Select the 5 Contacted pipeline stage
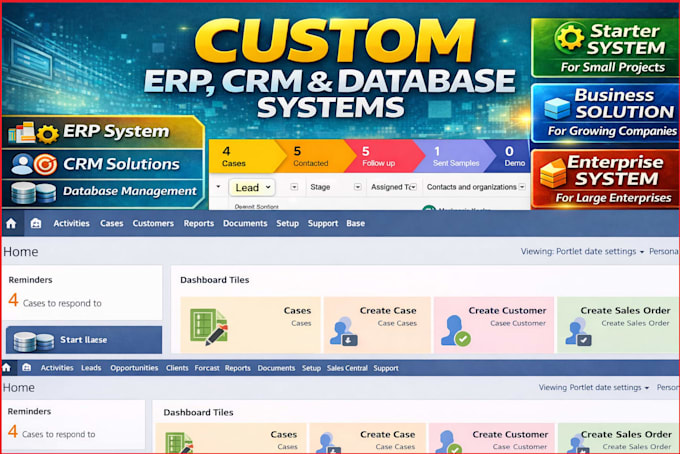 [314, 156]
